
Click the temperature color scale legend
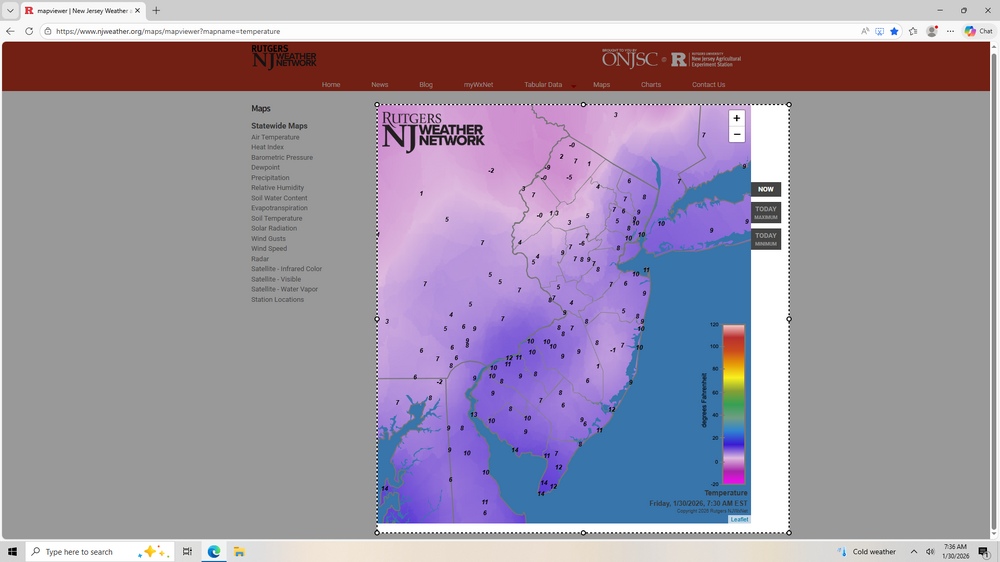[733, 403]
